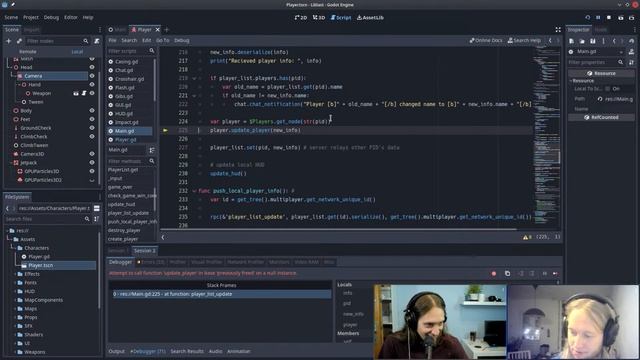Save the resource with Inspector save icon
This screenshot has height=360, width=640.
point(593,41)
